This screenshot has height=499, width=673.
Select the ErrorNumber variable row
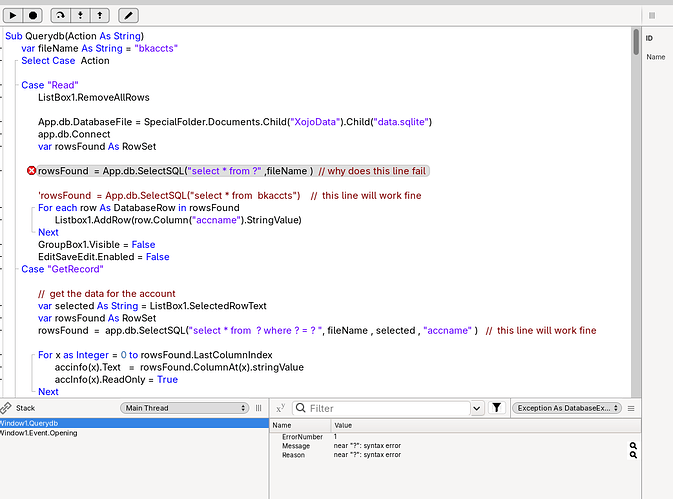click(x=455, y=436)
